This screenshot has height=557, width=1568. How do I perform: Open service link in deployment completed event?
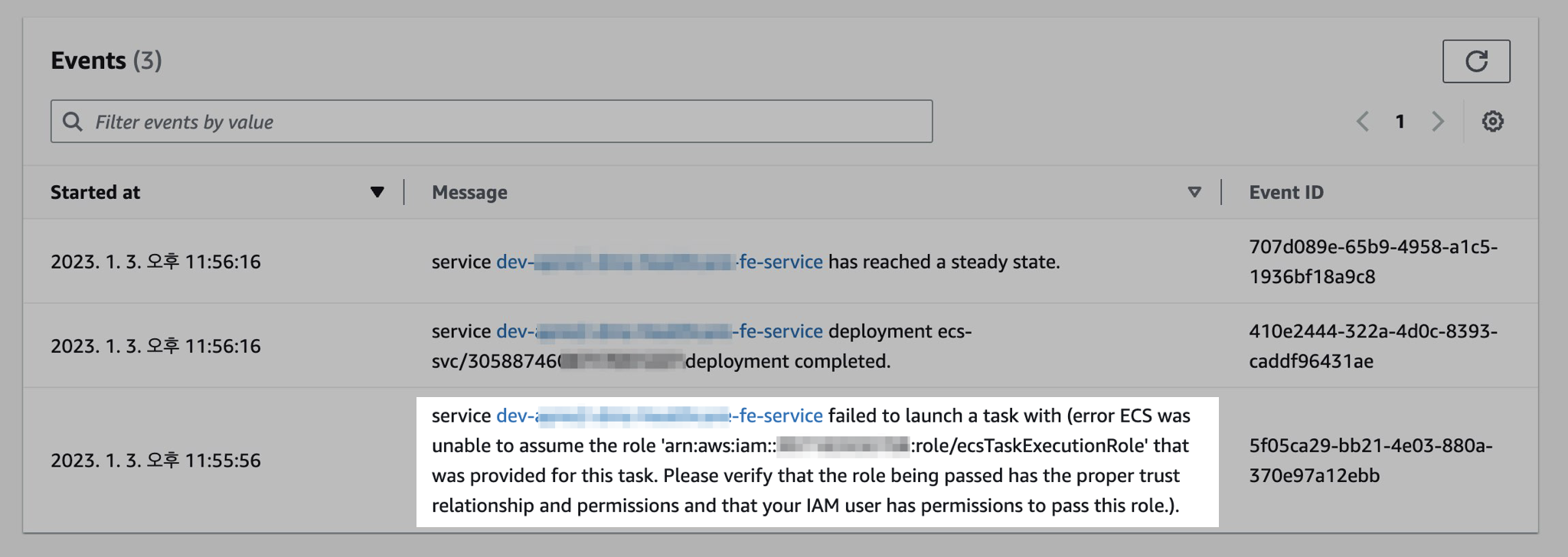pos(658,331)
